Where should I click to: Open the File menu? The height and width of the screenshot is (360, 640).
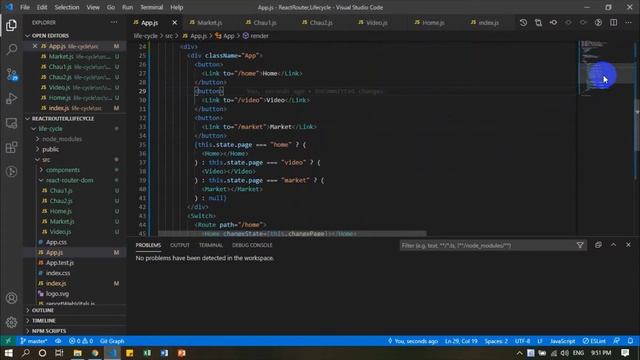(25, 7)
